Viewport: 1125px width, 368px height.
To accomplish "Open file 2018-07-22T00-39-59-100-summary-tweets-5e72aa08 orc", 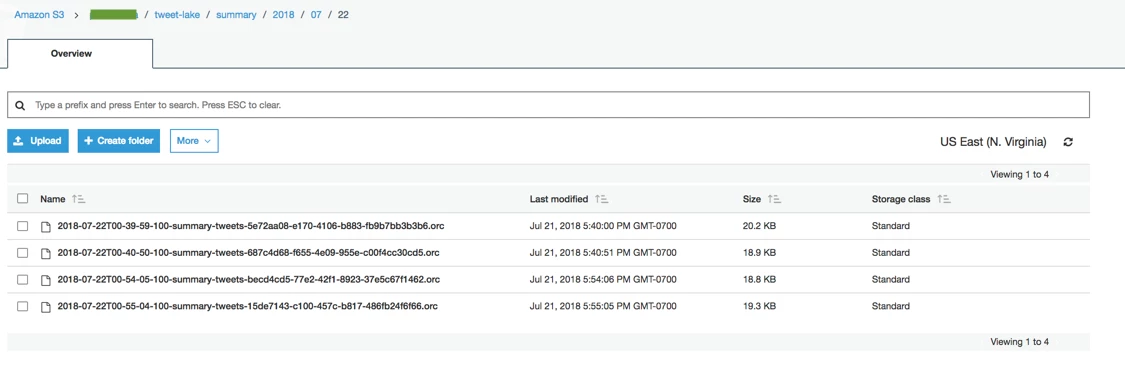I will (x=251, y=226).
